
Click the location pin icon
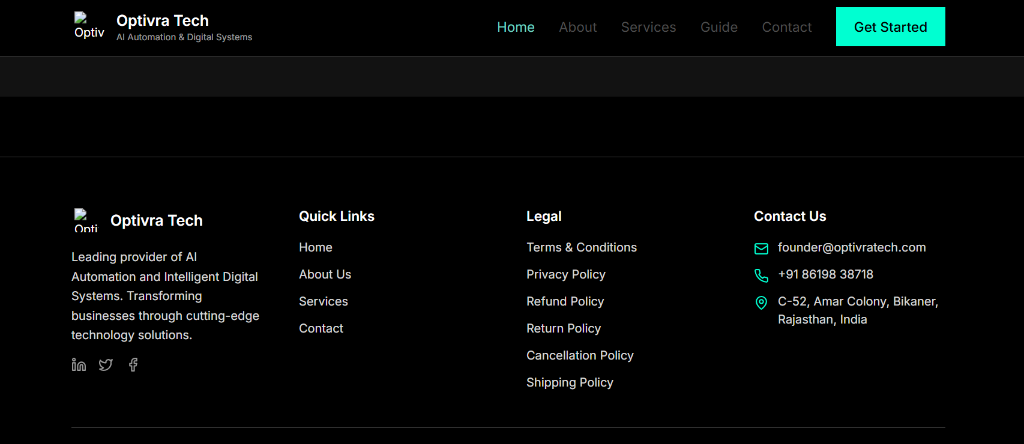coord(761,302)
